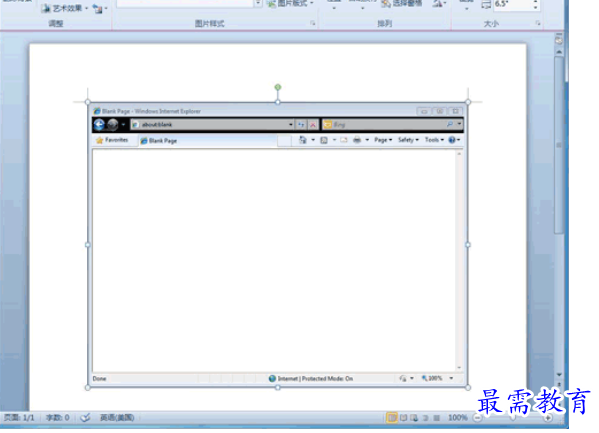Click the picture's right-middle sizing handle
Screen dimensions: 599x433
(x=468, y=245)
